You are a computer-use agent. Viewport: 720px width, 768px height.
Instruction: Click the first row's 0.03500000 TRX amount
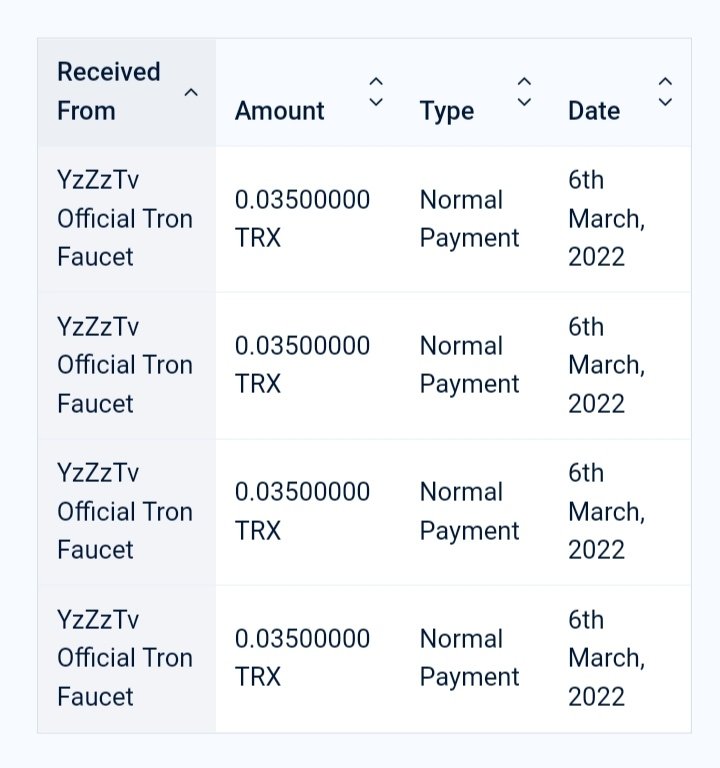click(x=302, y=219)
